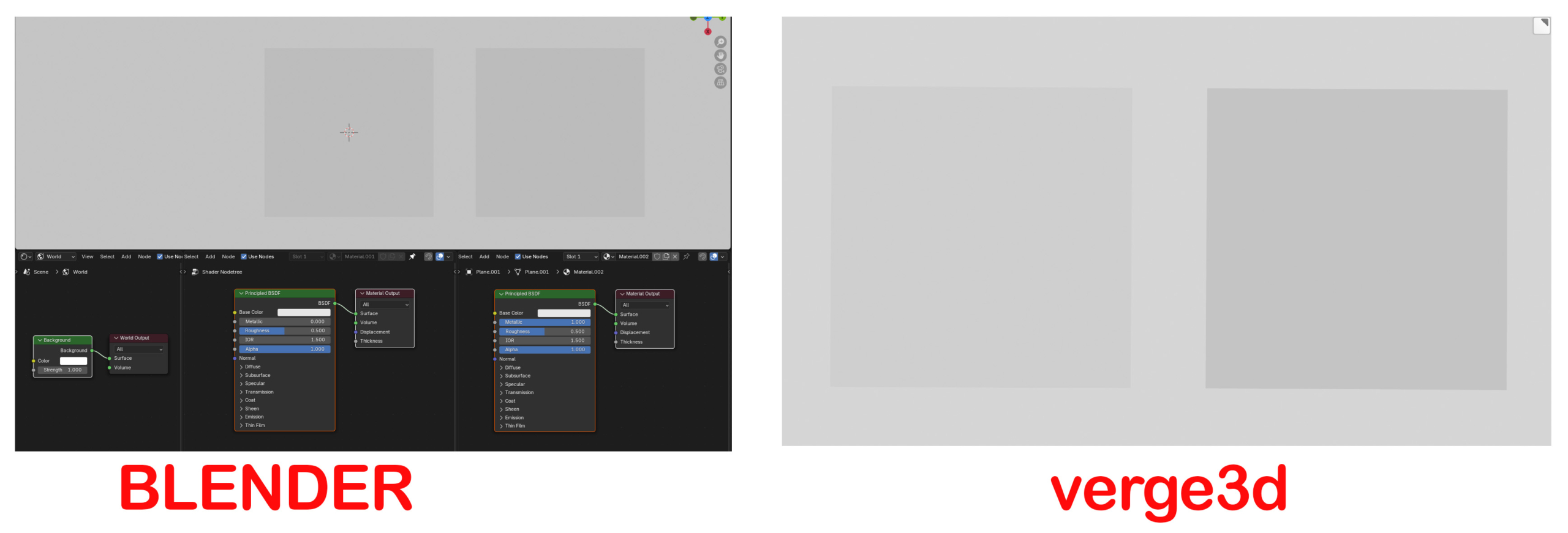Viewport: 1568px width, 533px height.
Task: Toggle overlays icon in the Material.002 editor
Action: click(714, 256)
